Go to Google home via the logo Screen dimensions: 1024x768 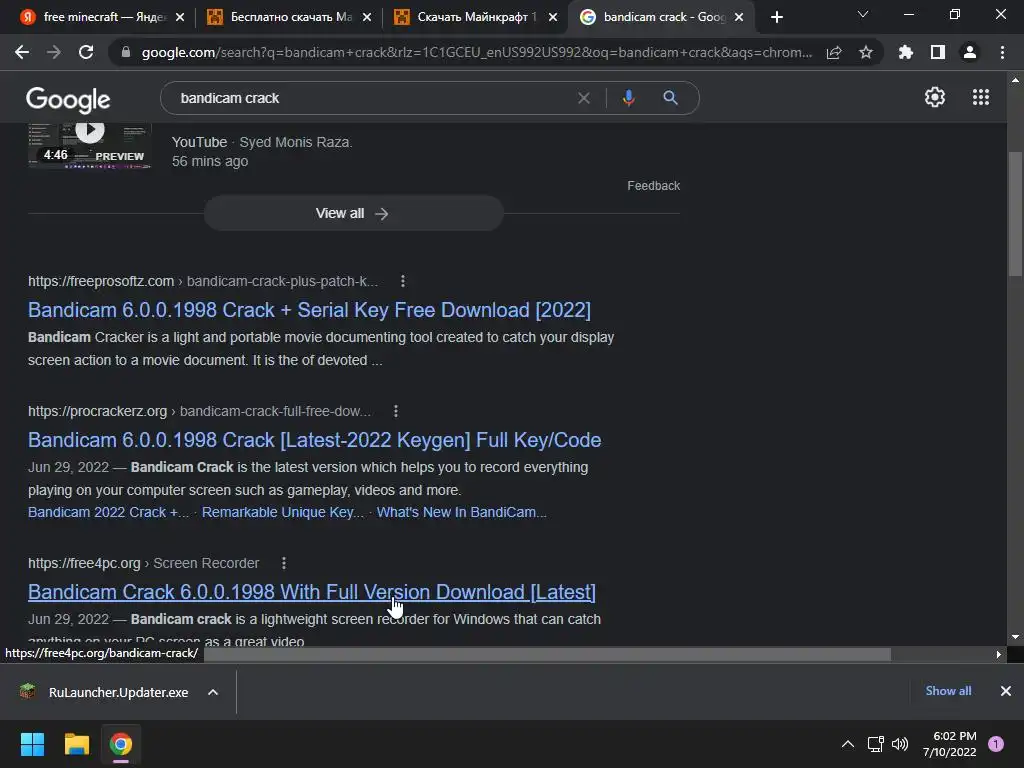pyautogui.click(x=68, y=100)
